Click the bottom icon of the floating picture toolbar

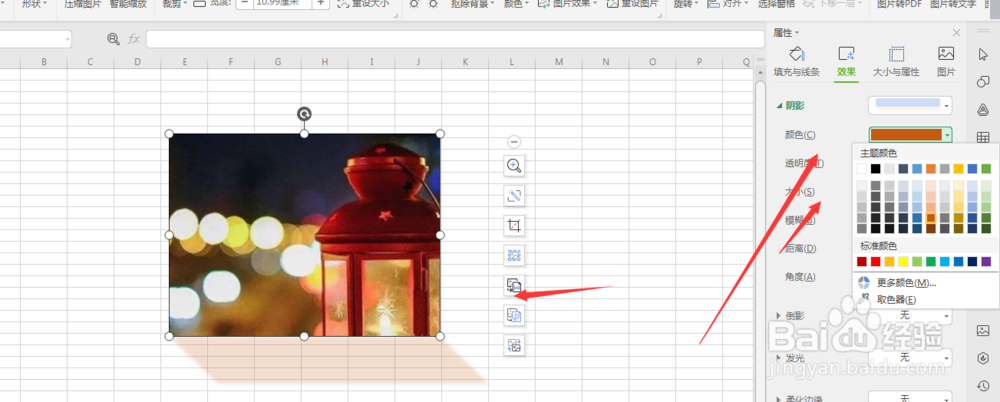514,345
